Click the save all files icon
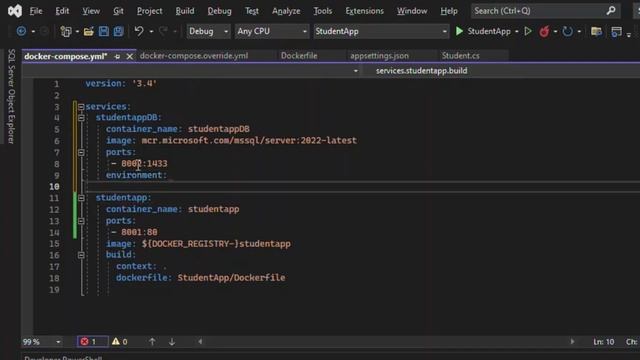Viewport: 640px width, 360px height. pyautogui.click(x=118, y=31)
